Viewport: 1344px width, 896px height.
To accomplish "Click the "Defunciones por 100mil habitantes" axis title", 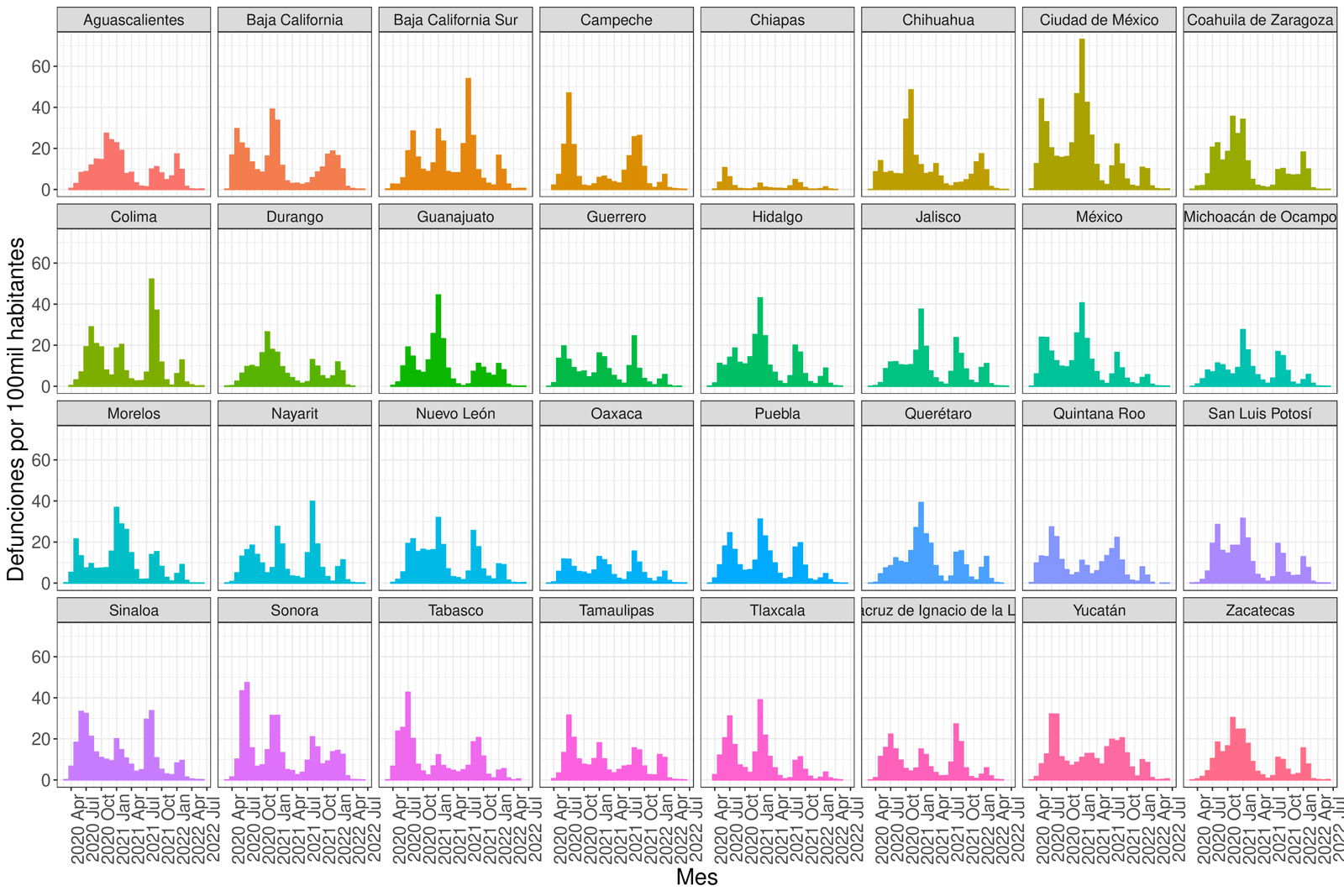I will coord(15,408).
